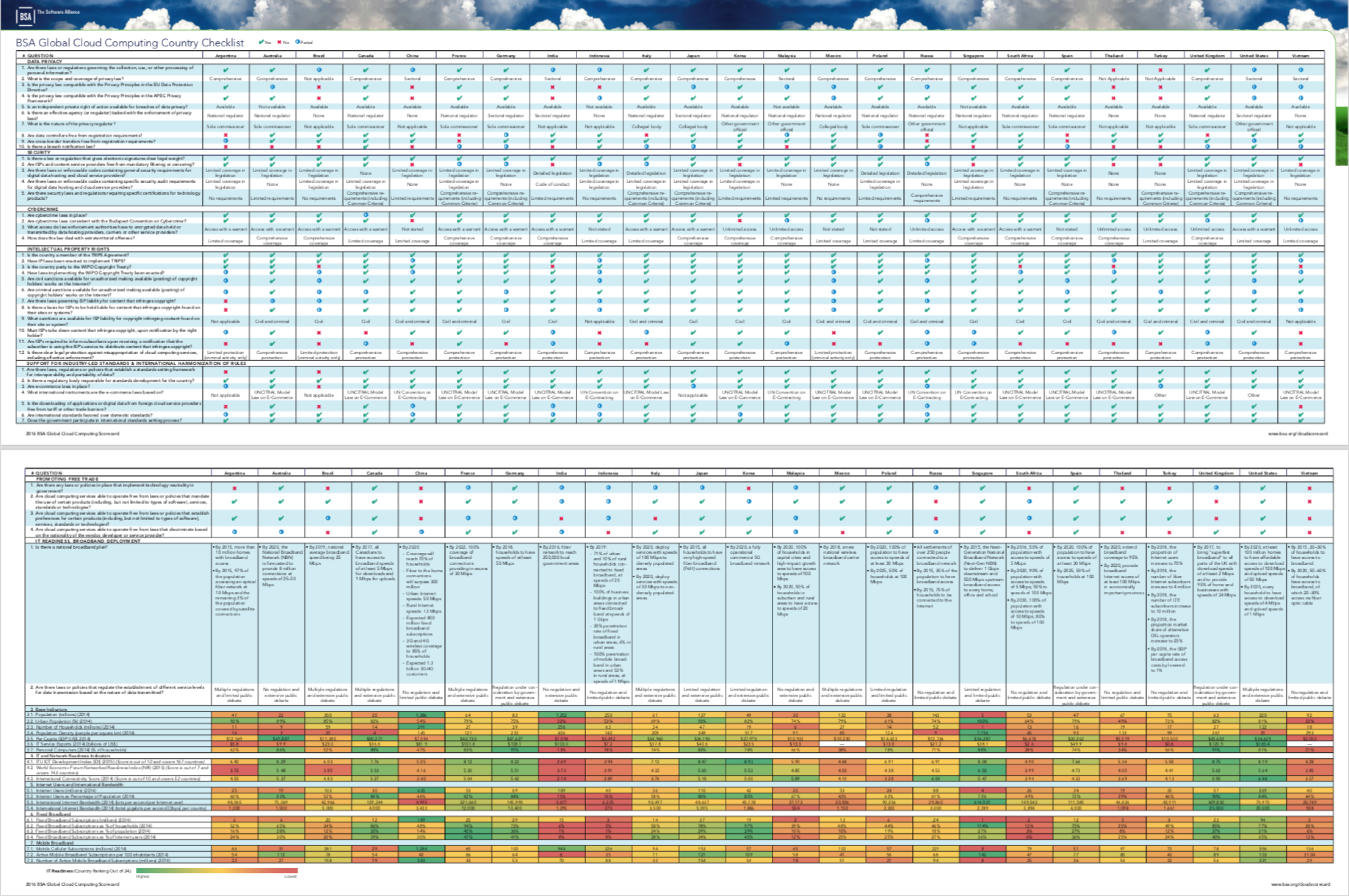This screenshot has height=896, width=1349.
Task: Click the 'BSA Global Cloud Computing Country Checklist' title
Action: [x=130, y=43]
